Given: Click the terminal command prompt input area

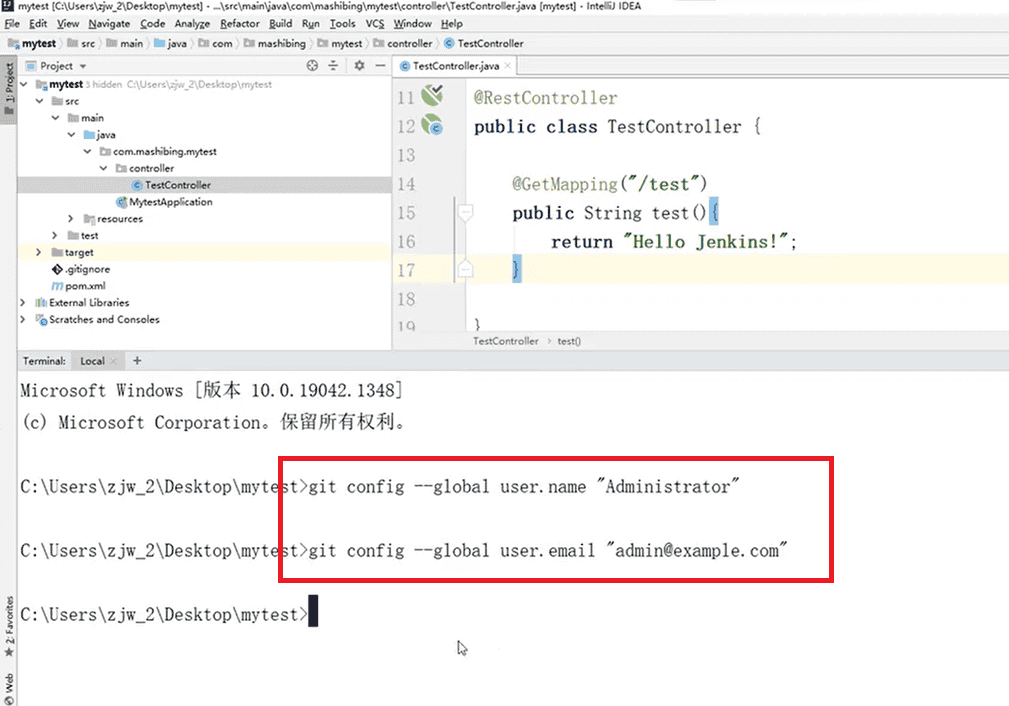Looking at the screenshot, I should click(x=313, y=613).
